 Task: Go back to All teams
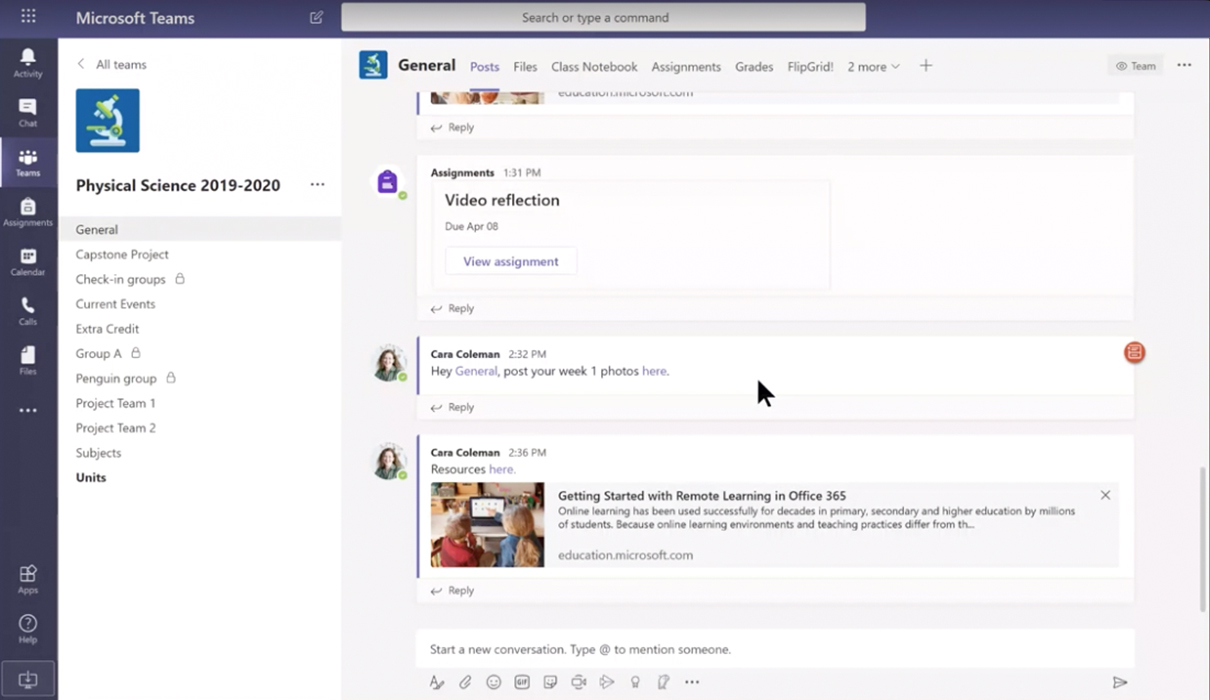click(x=112, y=65)
